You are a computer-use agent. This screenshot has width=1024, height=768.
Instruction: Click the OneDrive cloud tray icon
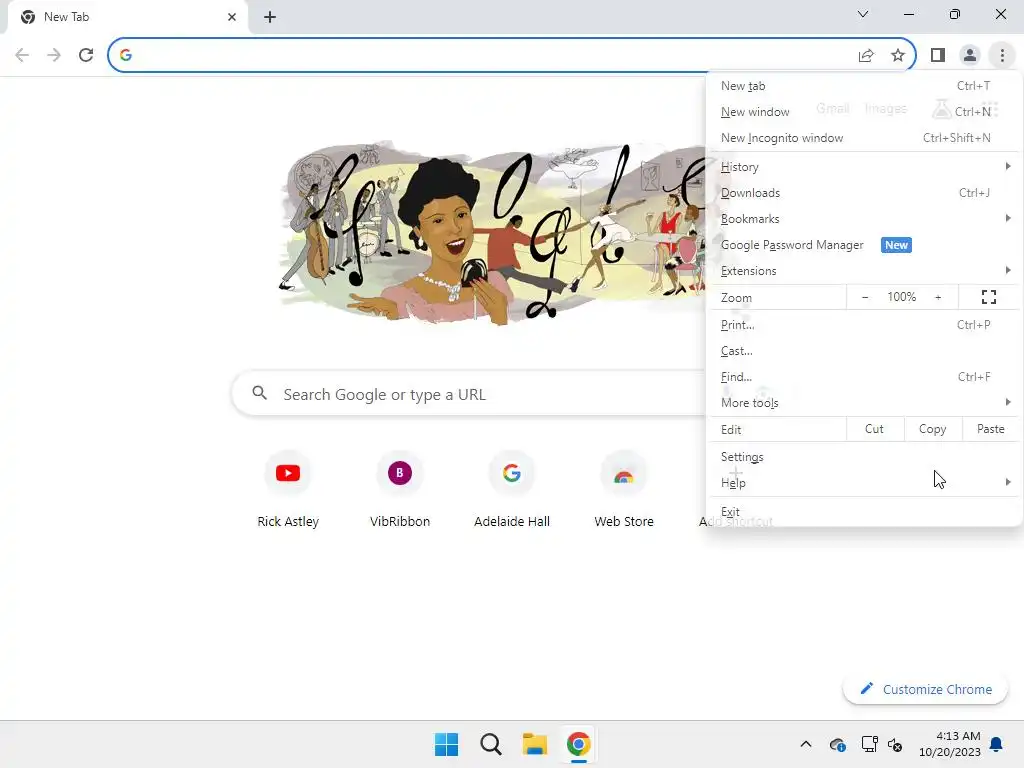pos(837,744)
